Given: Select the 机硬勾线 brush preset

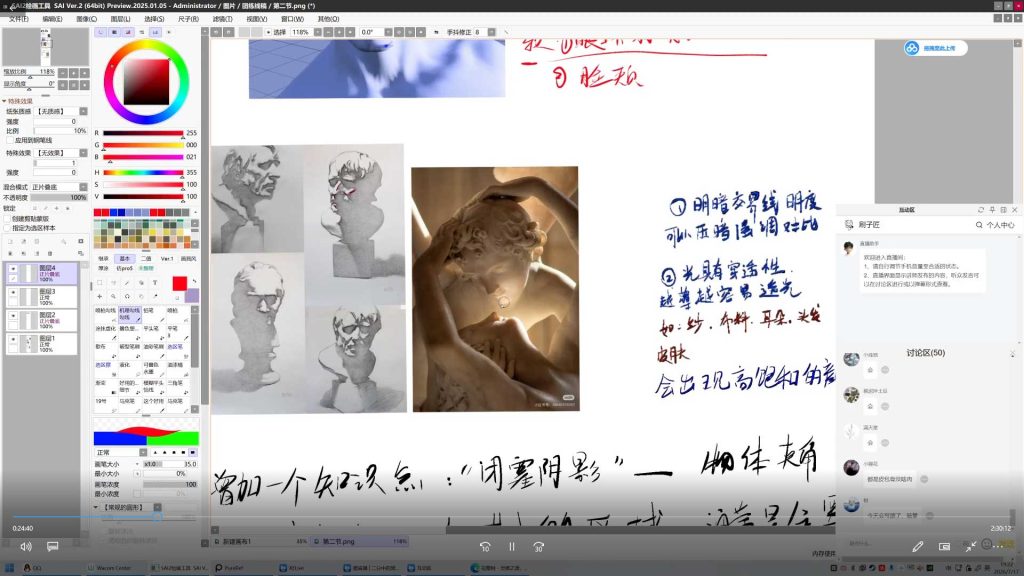Looking at the screenshot, I should tap(130, 315).
